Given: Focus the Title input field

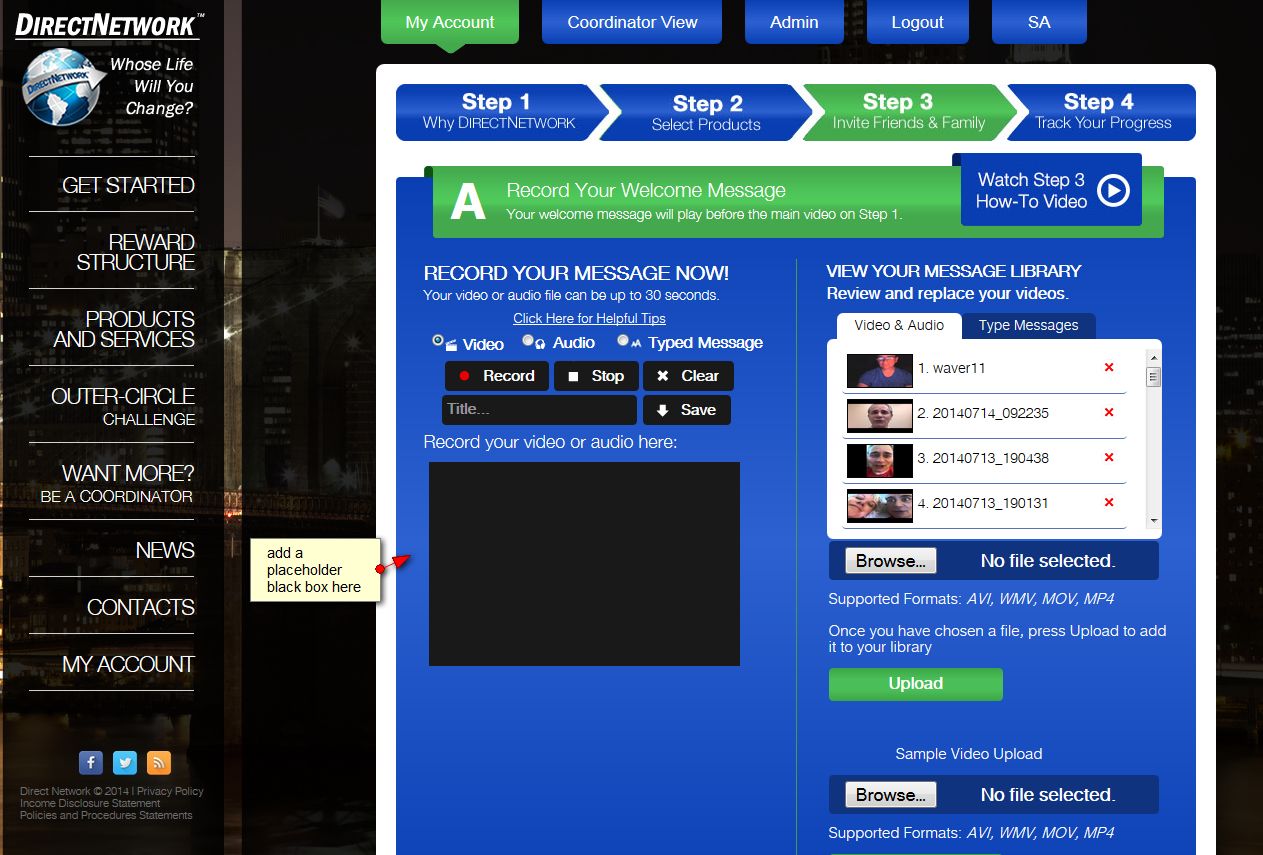Looking at the screenshot, I should pos(539,410).
